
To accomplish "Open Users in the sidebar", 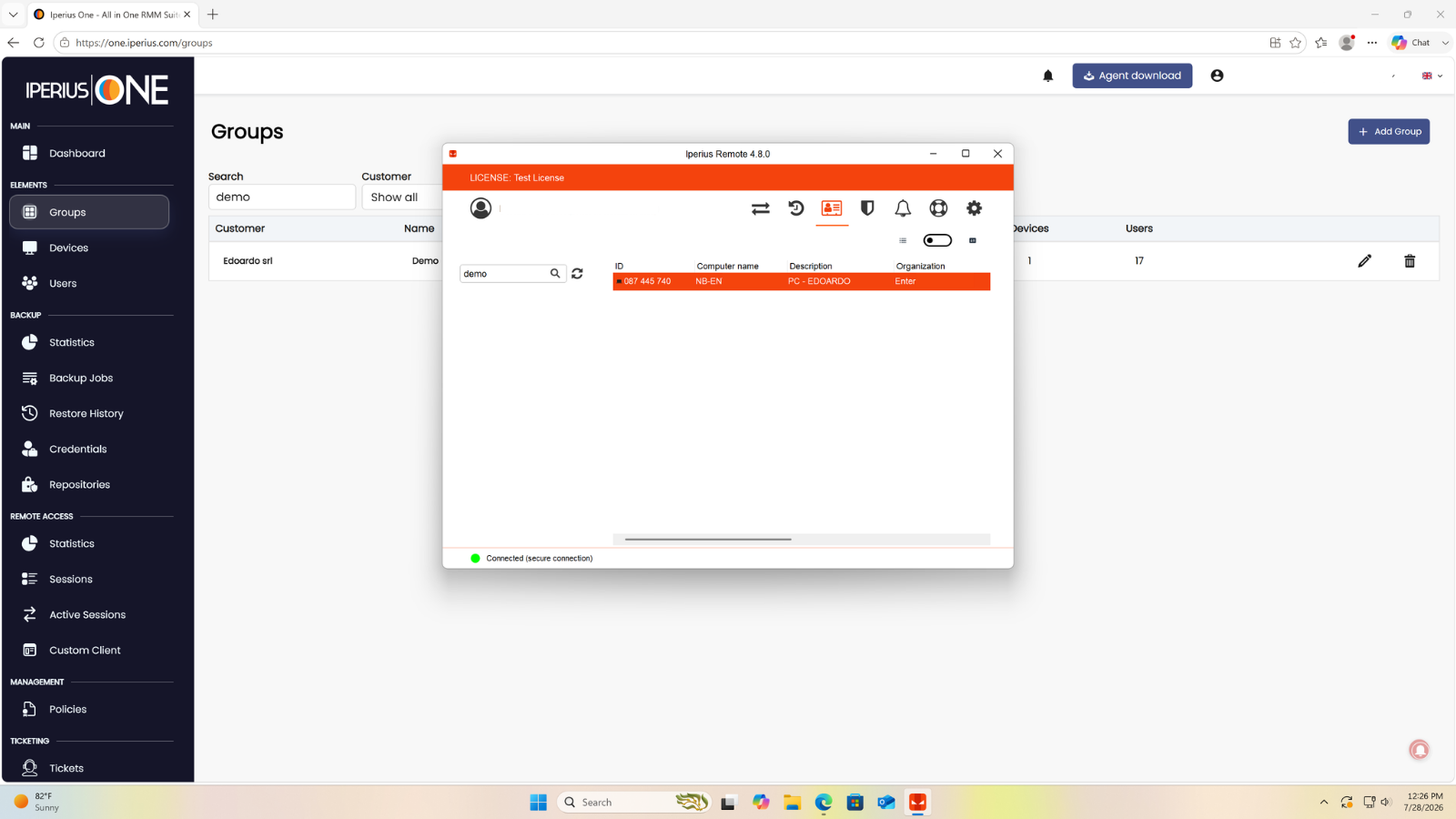I will pyautogui.click(x=89, y=283).
